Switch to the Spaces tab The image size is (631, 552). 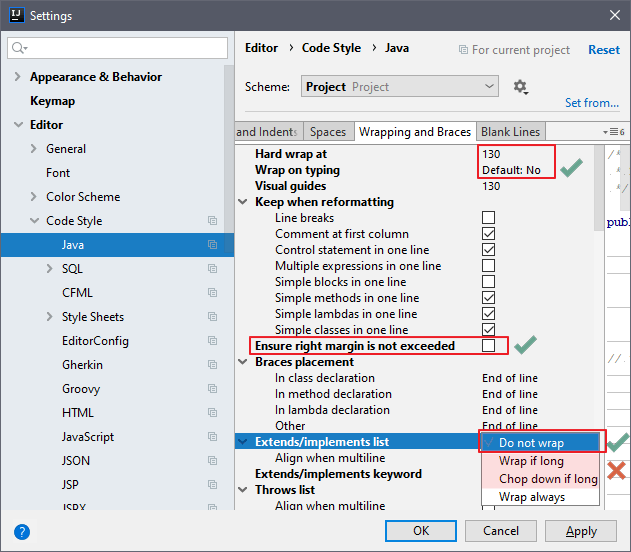(328, 132)
